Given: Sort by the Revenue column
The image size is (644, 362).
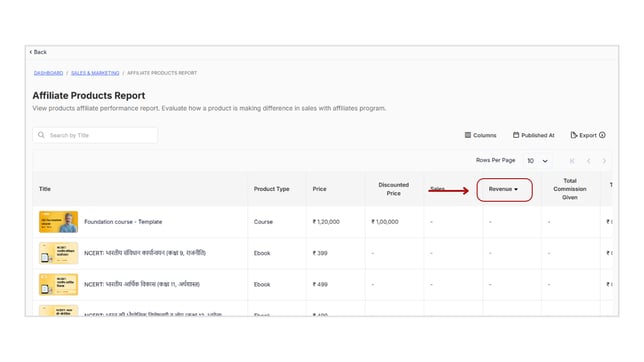Looking at the screenshot, I should [x=504, y=189].
